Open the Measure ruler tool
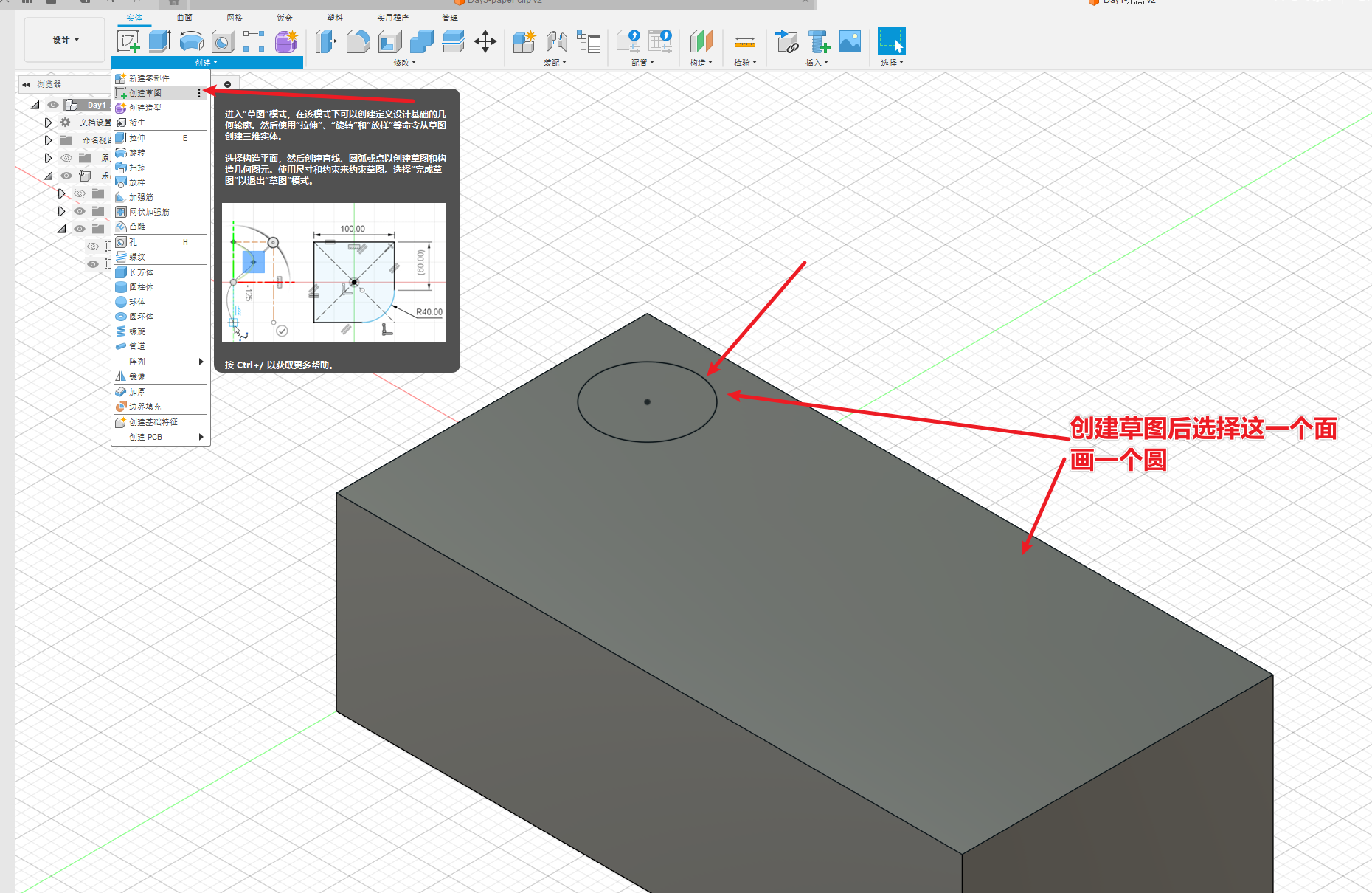 pyautogui.click(x=744, y=41)
